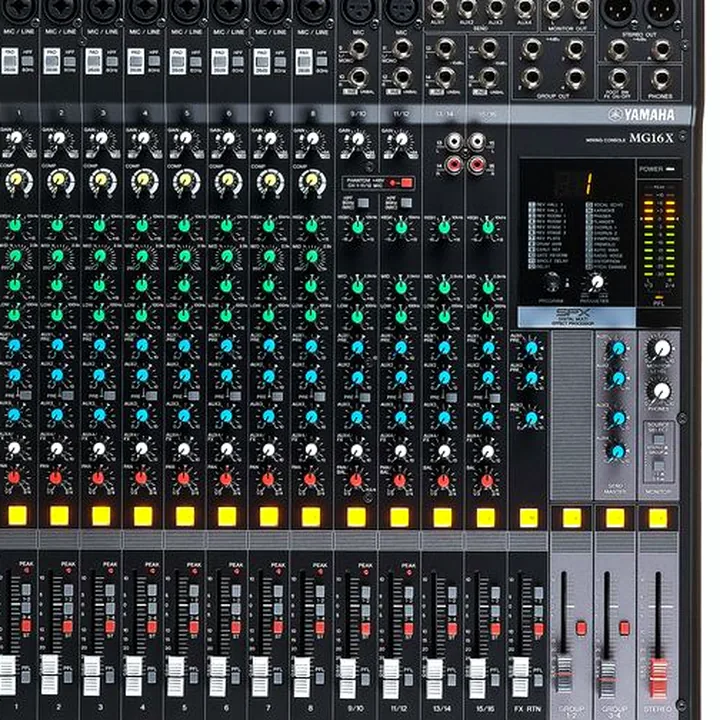The width and height of the screenshot is (720, 720).
Task: Move the FX RTN fader
Action: pyautogui.click(x=520, y=677)
